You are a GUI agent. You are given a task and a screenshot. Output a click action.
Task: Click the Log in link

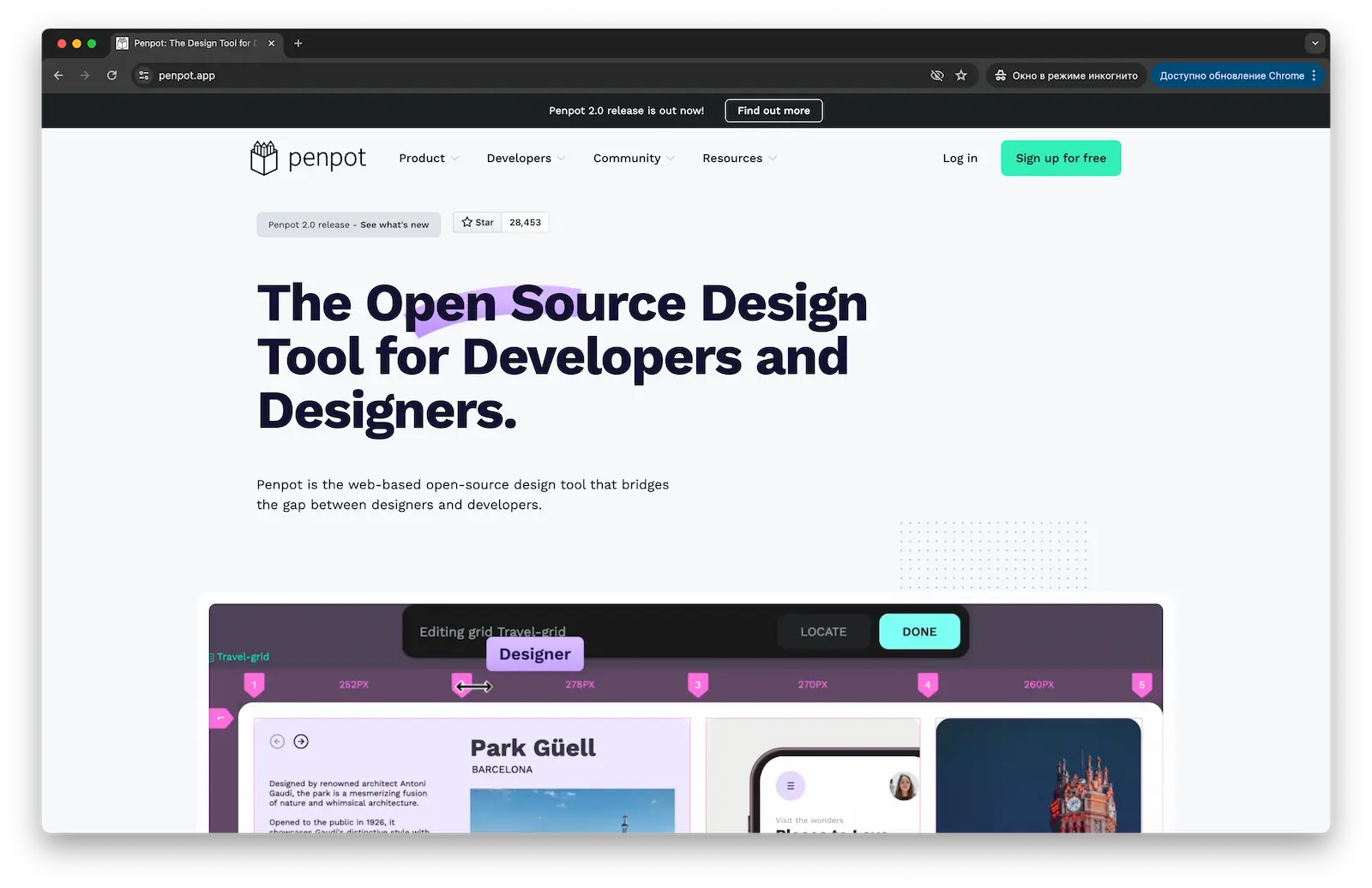click(960, 158)
